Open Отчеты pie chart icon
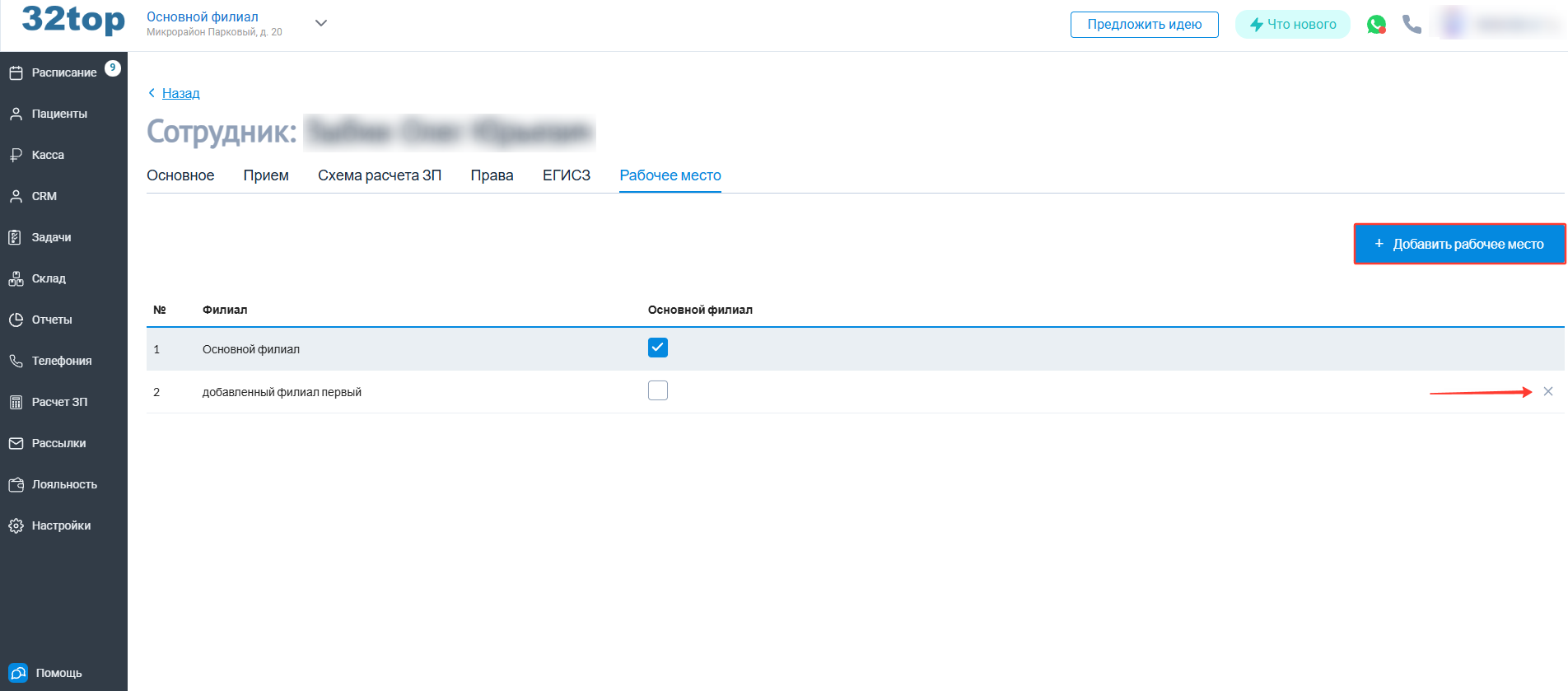 click(x=16, y=320)
